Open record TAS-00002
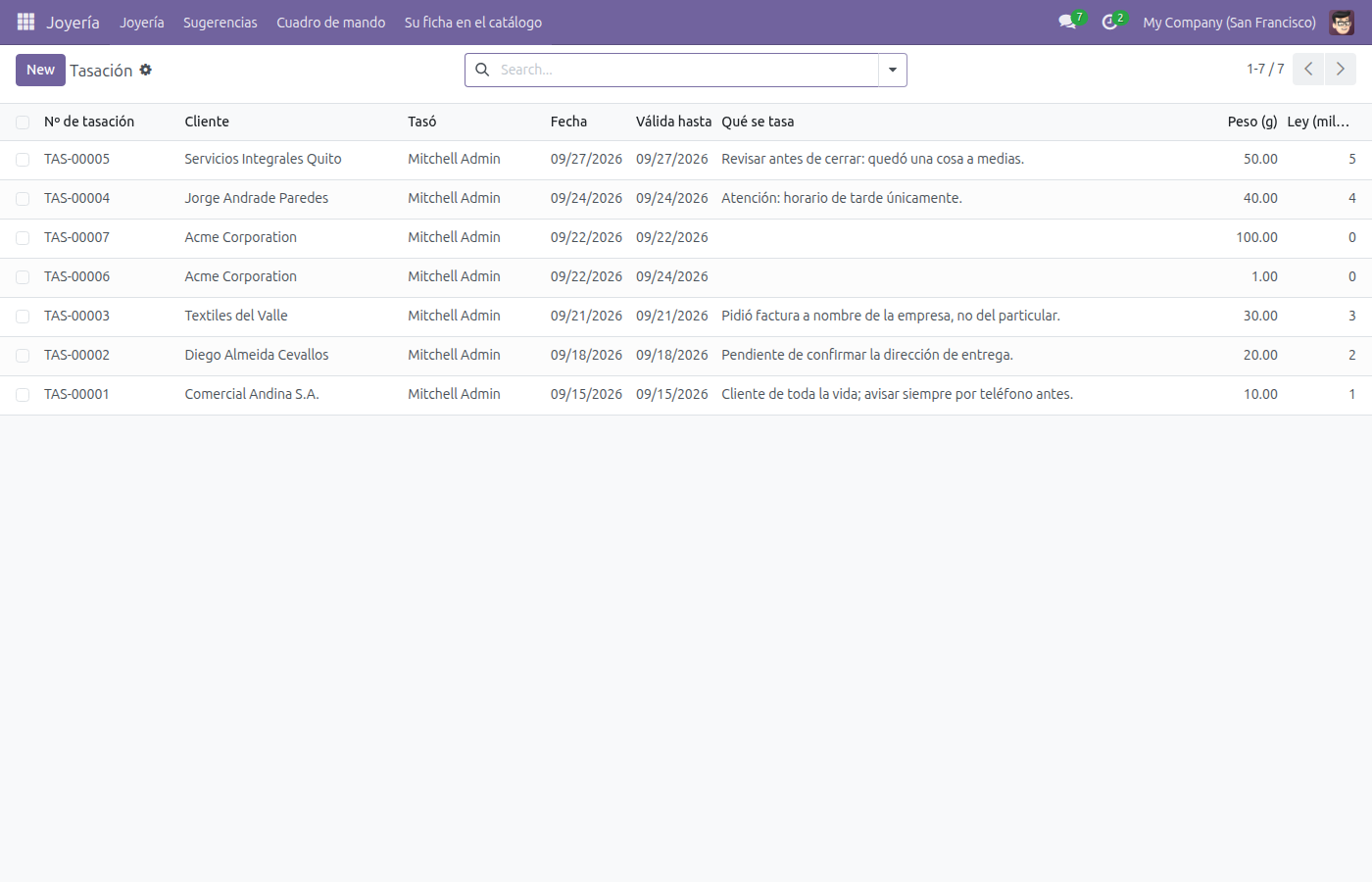Screen dimensions: 1372x882 tap(76, 355)
